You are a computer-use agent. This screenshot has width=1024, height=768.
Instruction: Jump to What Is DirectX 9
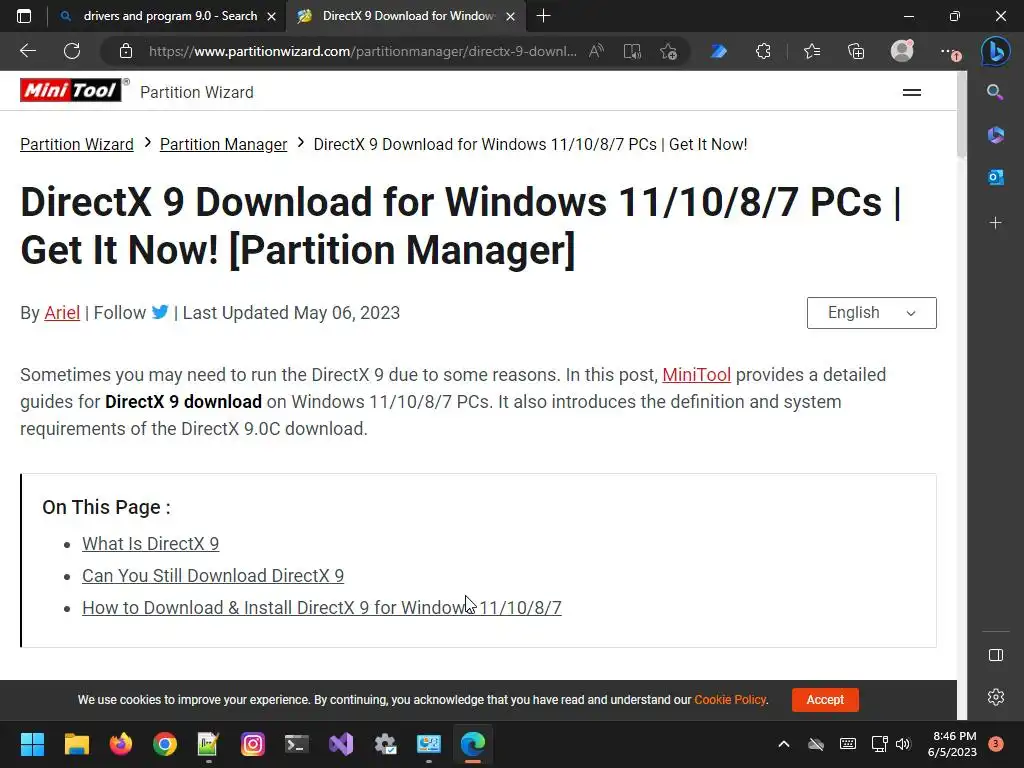pos(150,544)
